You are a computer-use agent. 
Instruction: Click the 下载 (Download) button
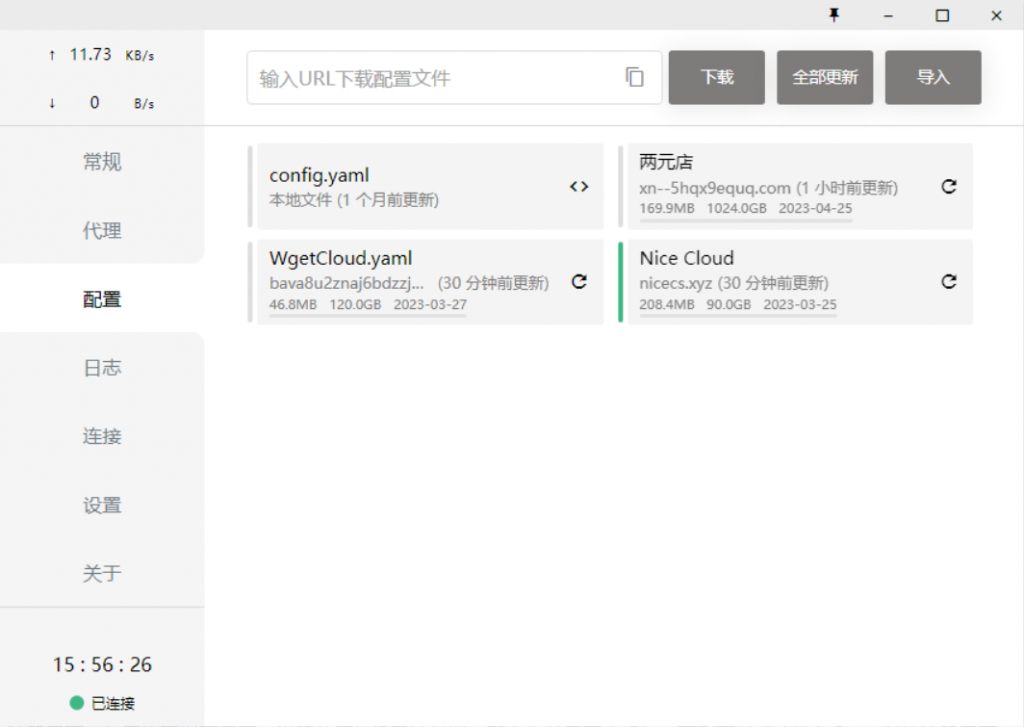click(x=716, y=77)
